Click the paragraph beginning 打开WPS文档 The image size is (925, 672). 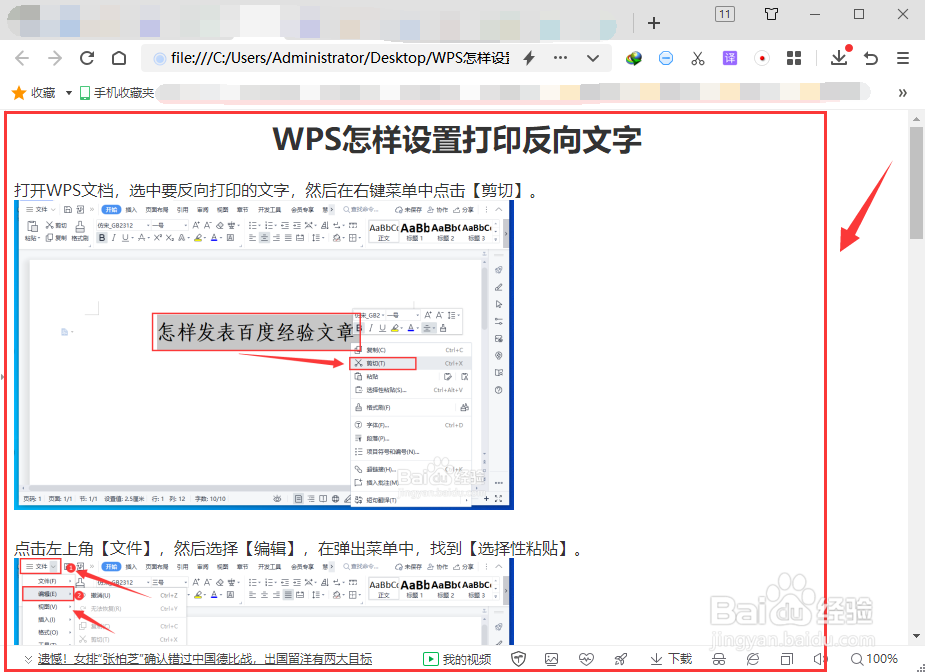pyautogui.click(x=276, y=191)
